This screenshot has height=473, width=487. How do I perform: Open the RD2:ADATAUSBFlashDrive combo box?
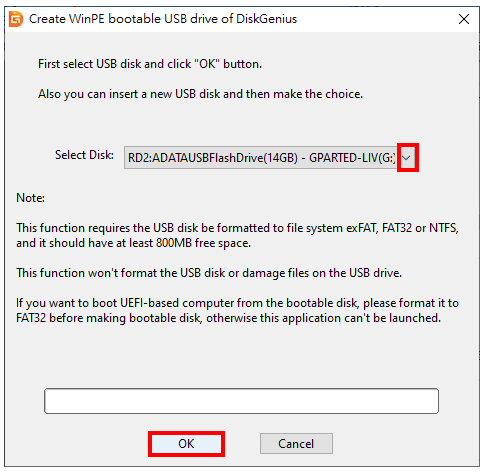pyautogui.click(x=270, y=158)
